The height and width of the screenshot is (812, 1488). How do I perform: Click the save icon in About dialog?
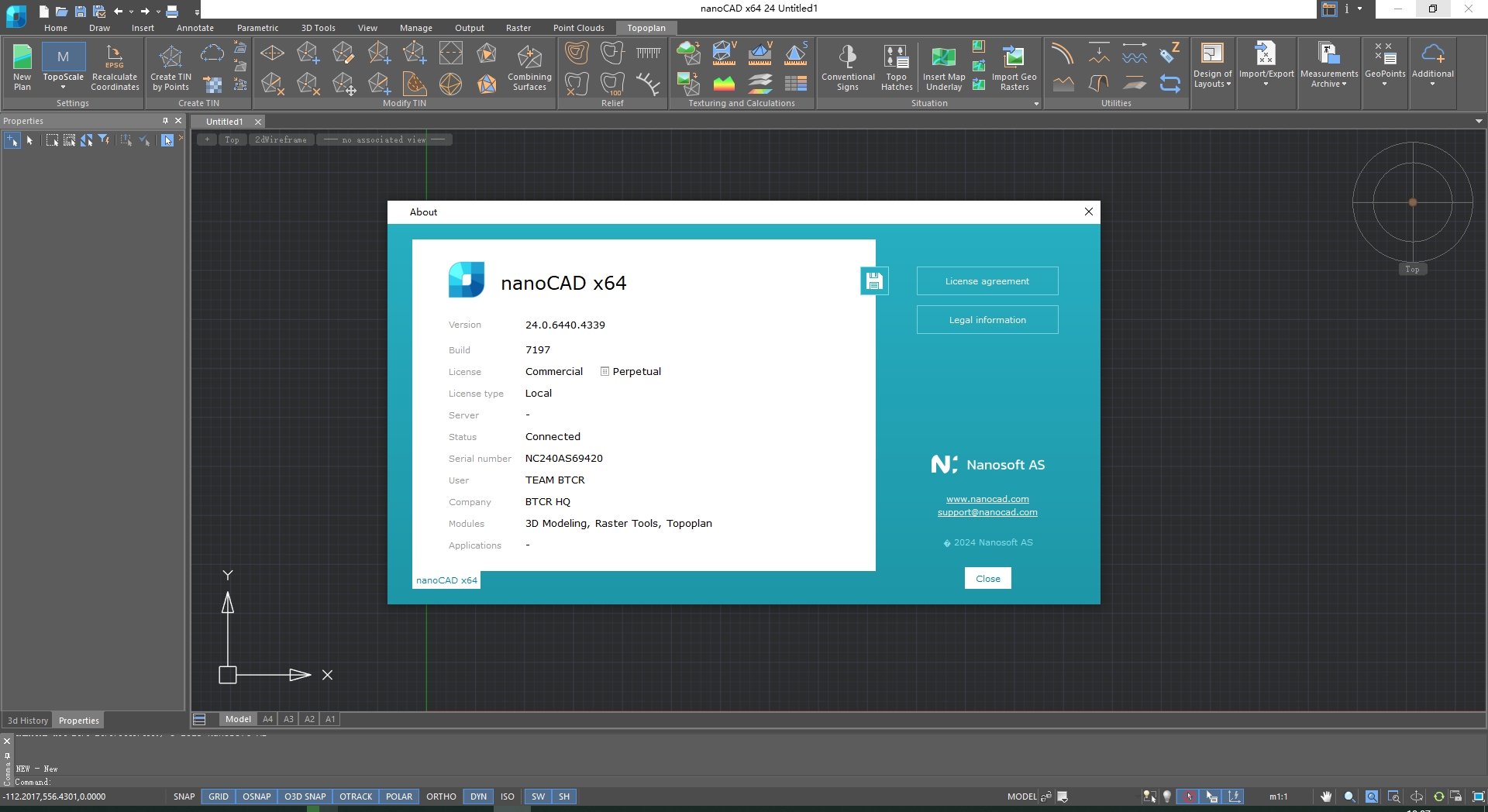pyautogui.click(x=874, y=281)
